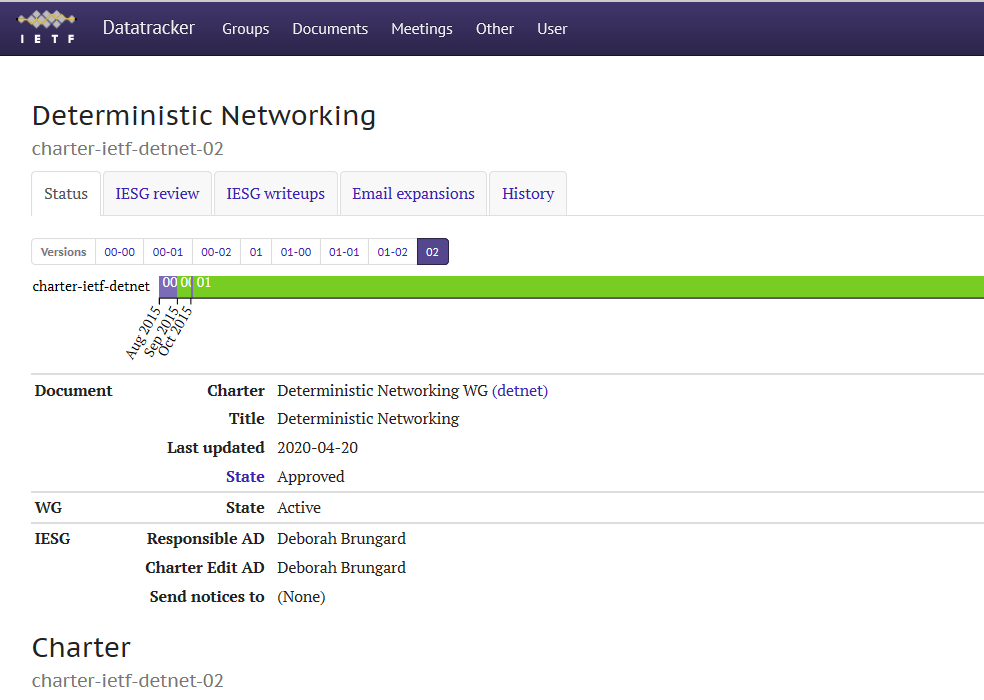Select version 01-01
The width and height of the screenshot is (984, 700).
click(344, 252)
